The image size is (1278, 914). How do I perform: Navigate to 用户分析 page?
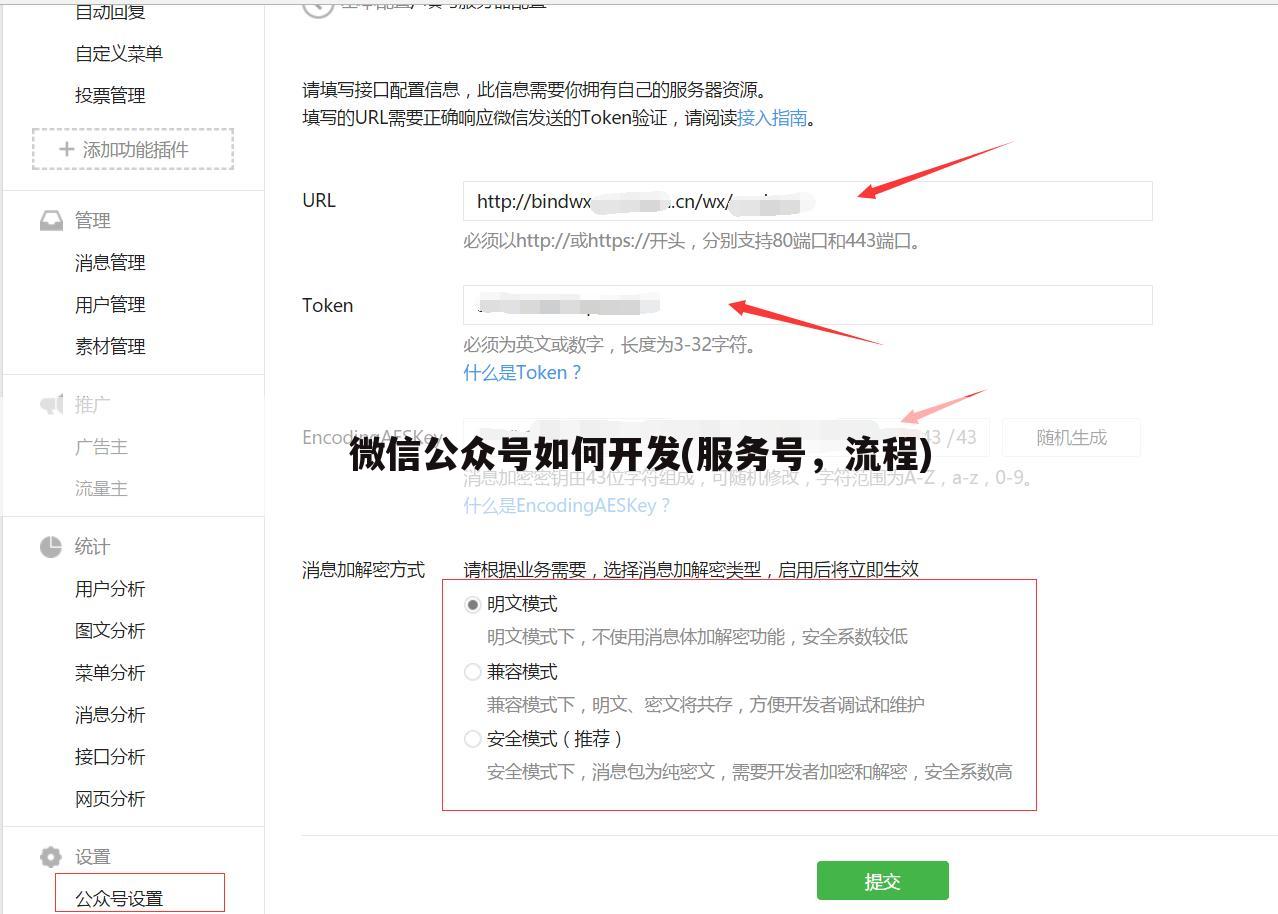point(110,589)
